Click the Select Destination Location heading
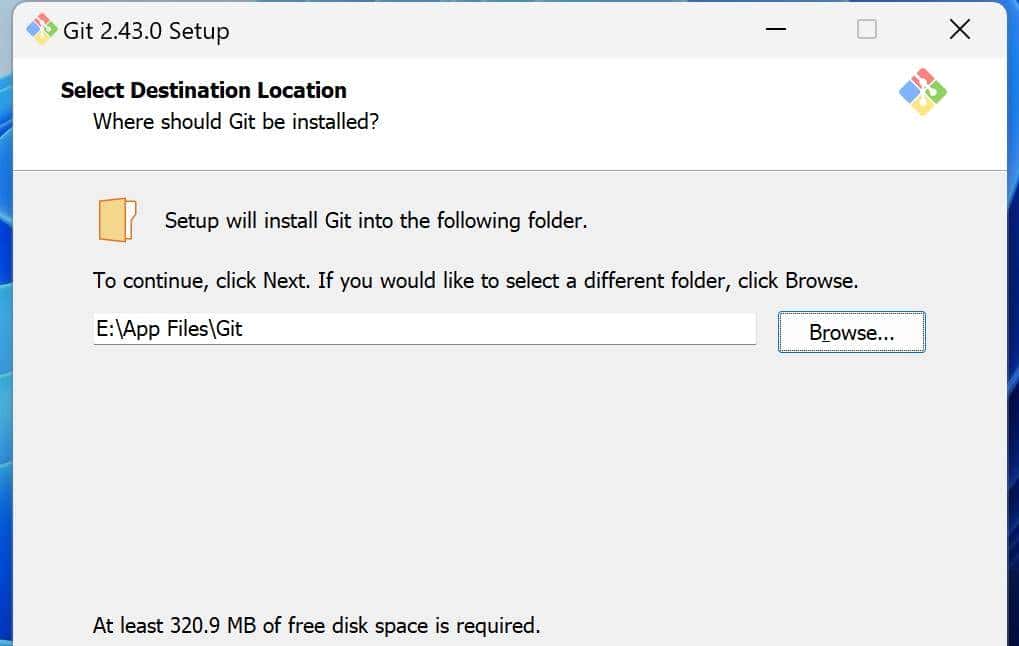This screenshot has width=1019, height=646. 203,90
